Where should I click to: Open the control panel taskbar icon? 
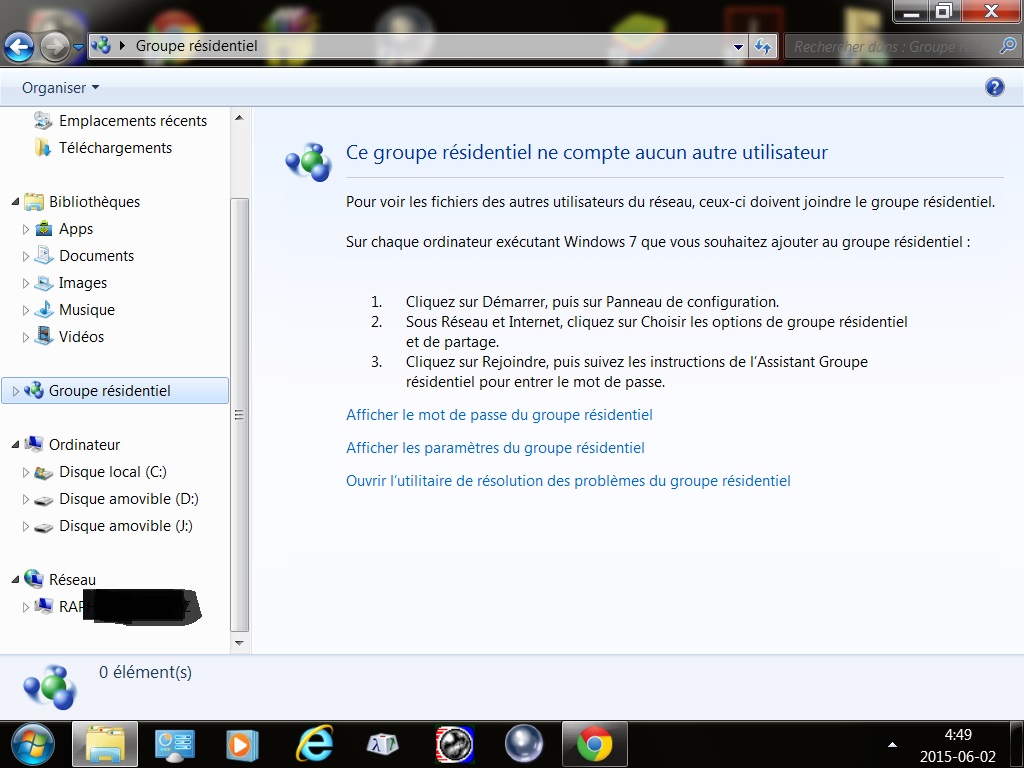(174, 744)
